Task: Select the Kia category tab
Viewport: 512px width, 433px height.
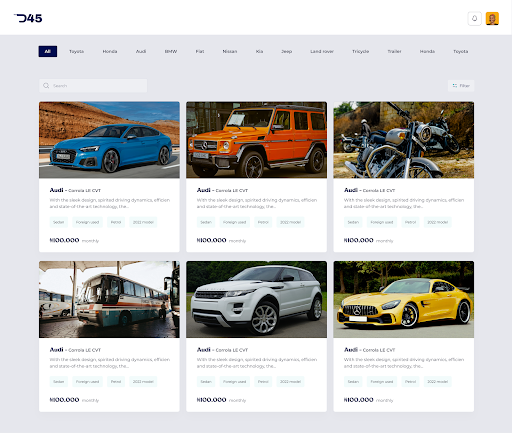Action: pyautogui.click(x=259, y=51)
